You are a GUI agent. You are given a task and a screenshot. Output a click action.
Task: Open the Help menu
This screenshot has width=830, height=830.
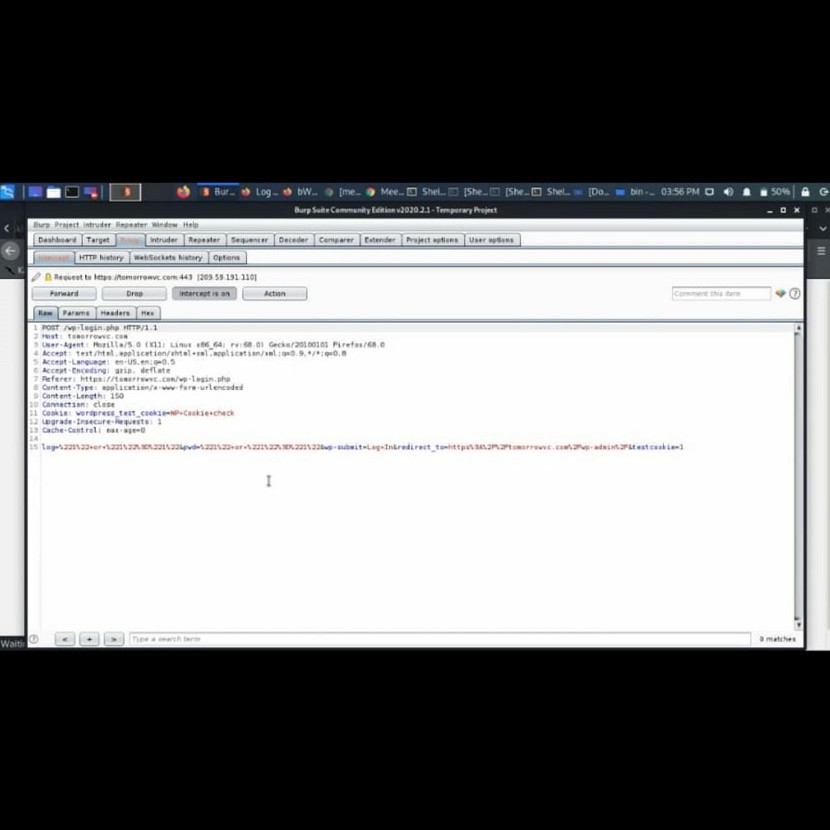click(191, 224)
